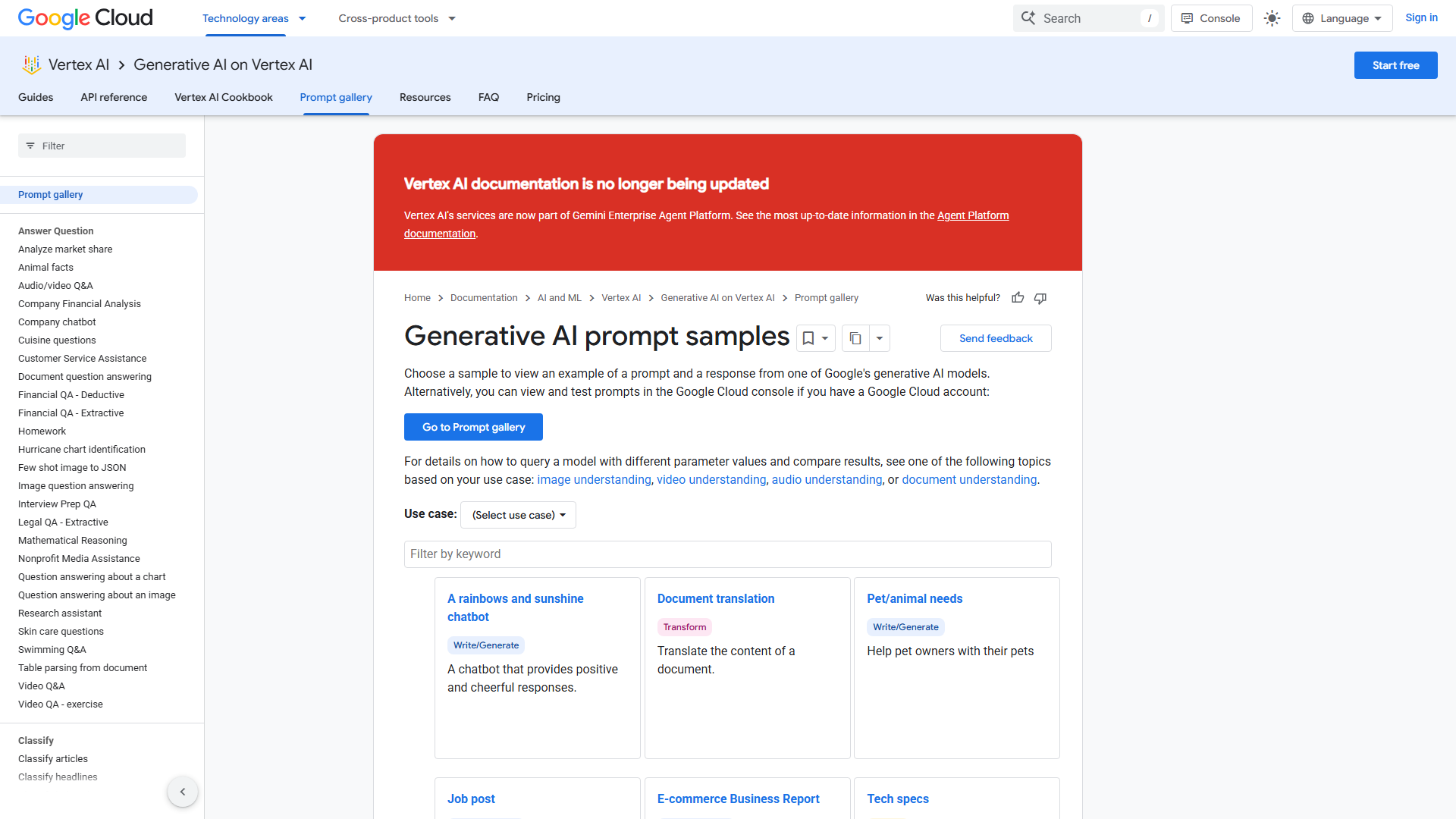The width and height of the screenshot is (1456, 819).
Task: Click the bookmark icon beside the page title
Action: pyautogui.click(x=808, y=338)
